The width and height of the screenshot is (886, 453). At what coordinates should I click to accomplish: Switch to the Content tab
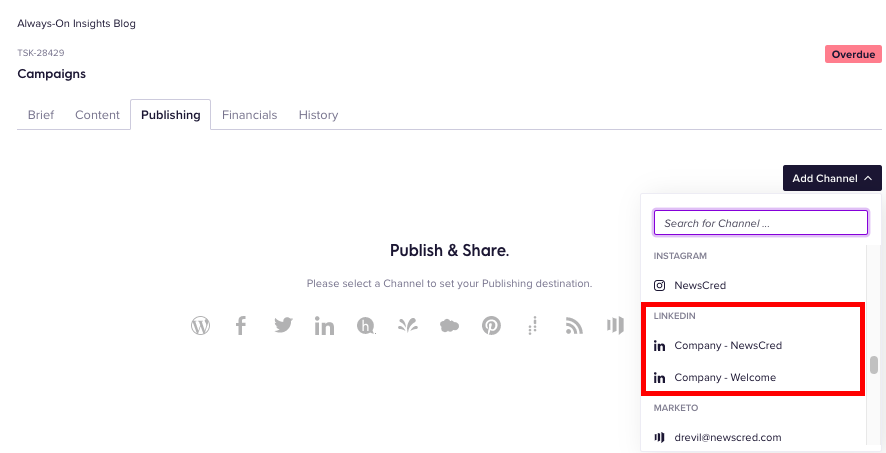click(x=97, y=115)
